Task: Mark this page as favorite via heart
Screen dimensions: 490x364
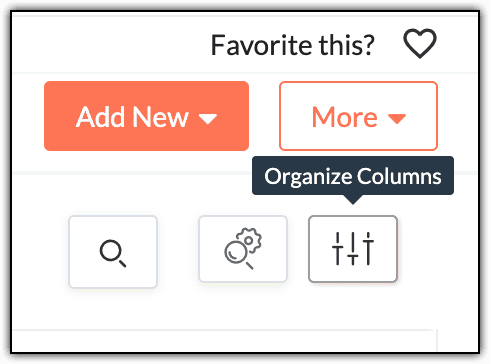Action: point(420,44)
